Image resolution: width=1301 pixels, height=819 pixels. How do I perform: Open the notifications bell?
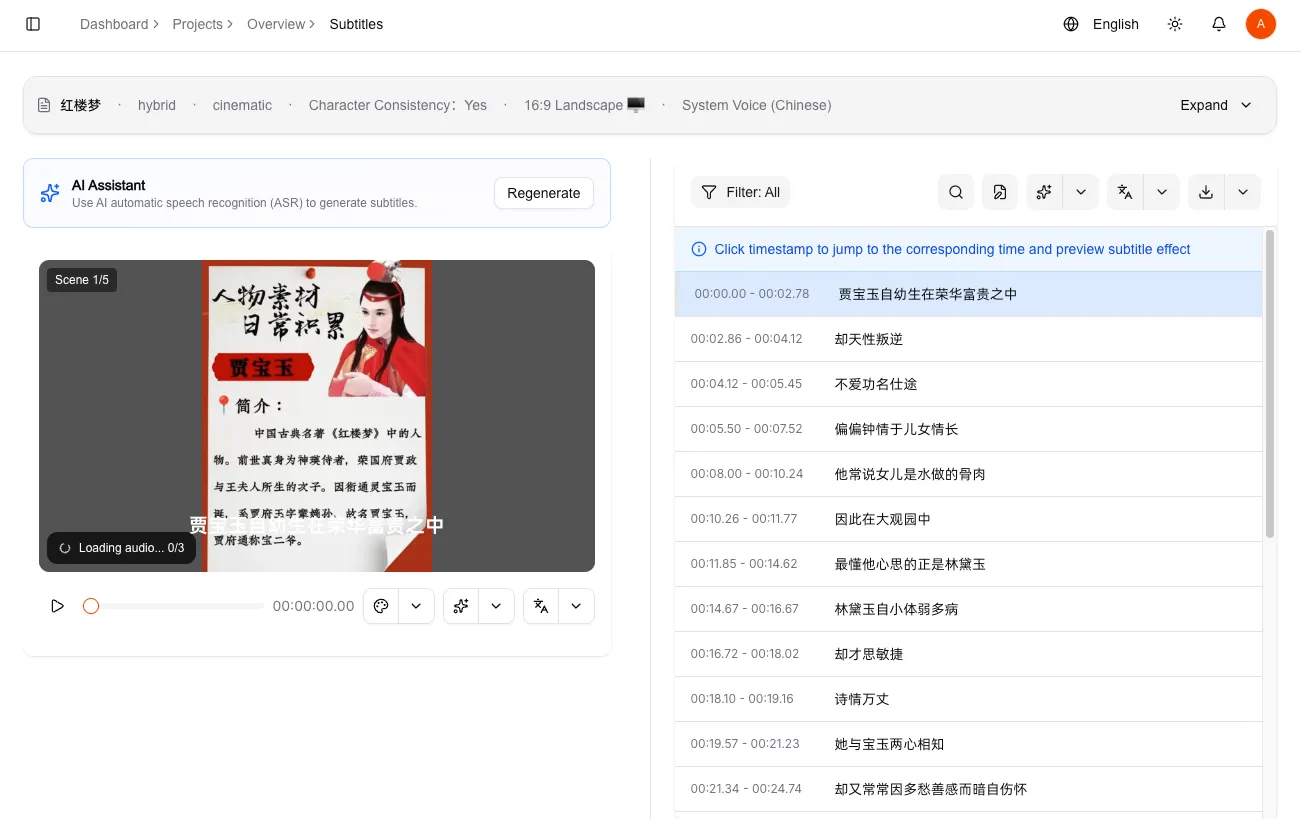pos(1219,24)
